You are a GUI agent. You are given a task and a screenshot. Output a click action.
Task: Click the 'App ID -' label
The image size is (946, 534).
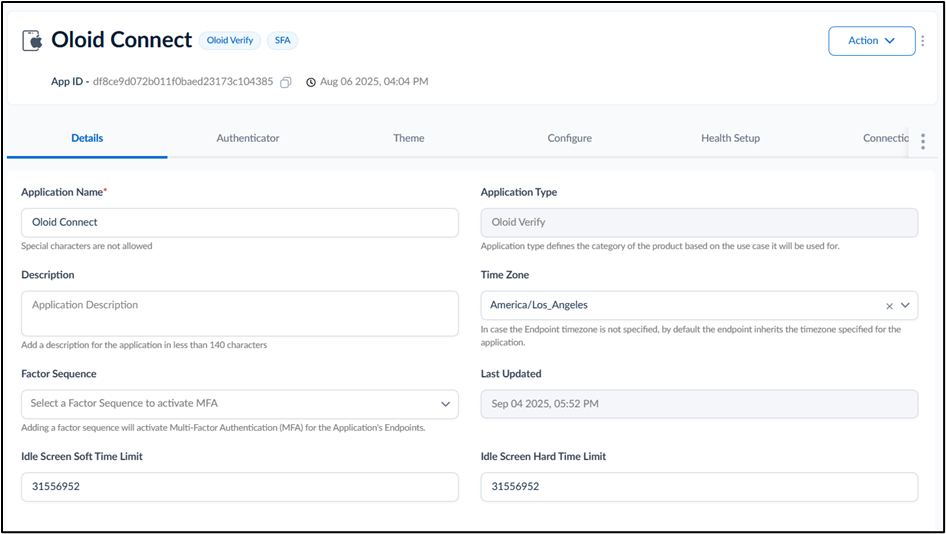point(70,81)
